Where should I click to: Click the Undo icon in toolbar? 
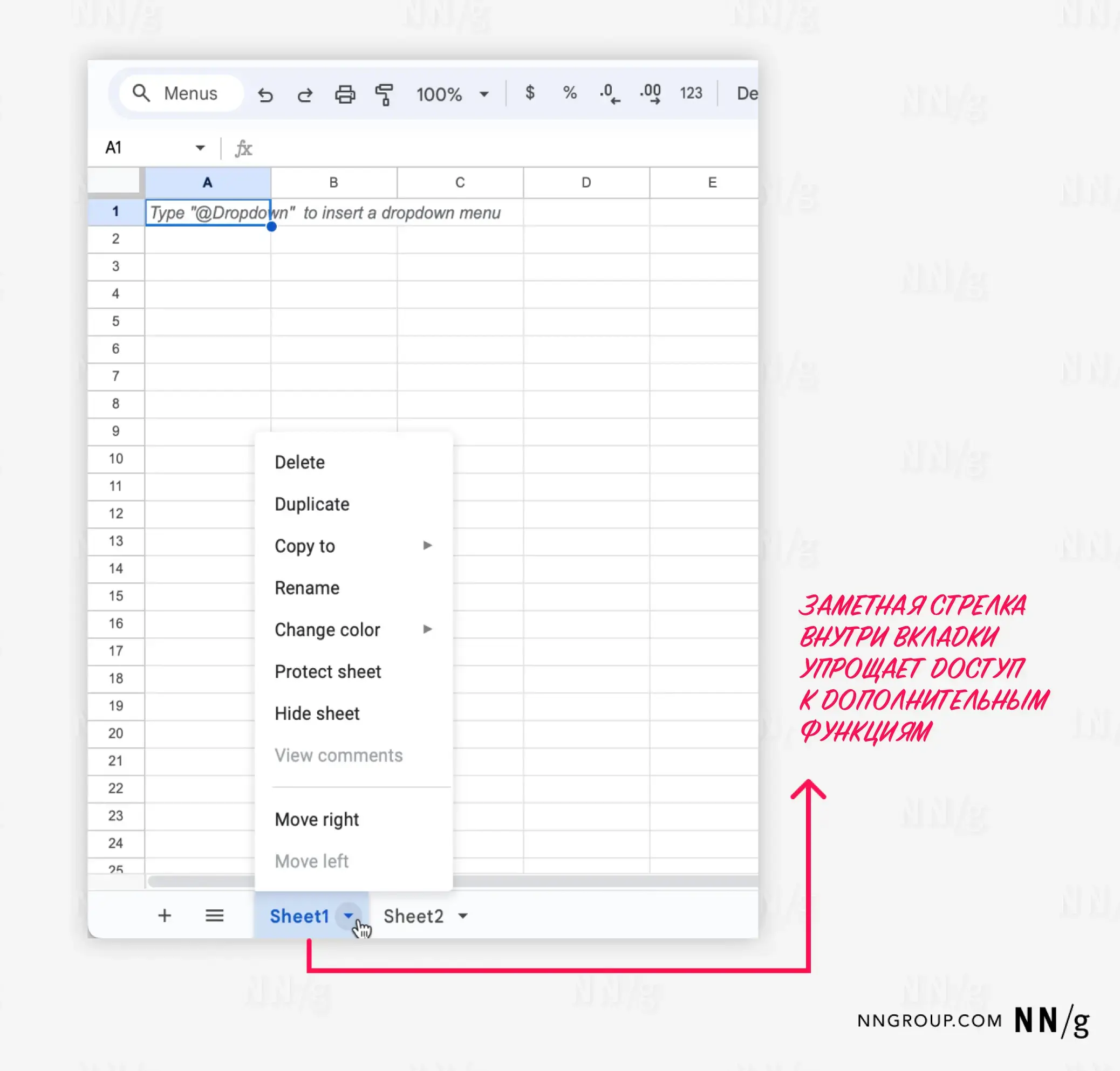tap(265, 94)
